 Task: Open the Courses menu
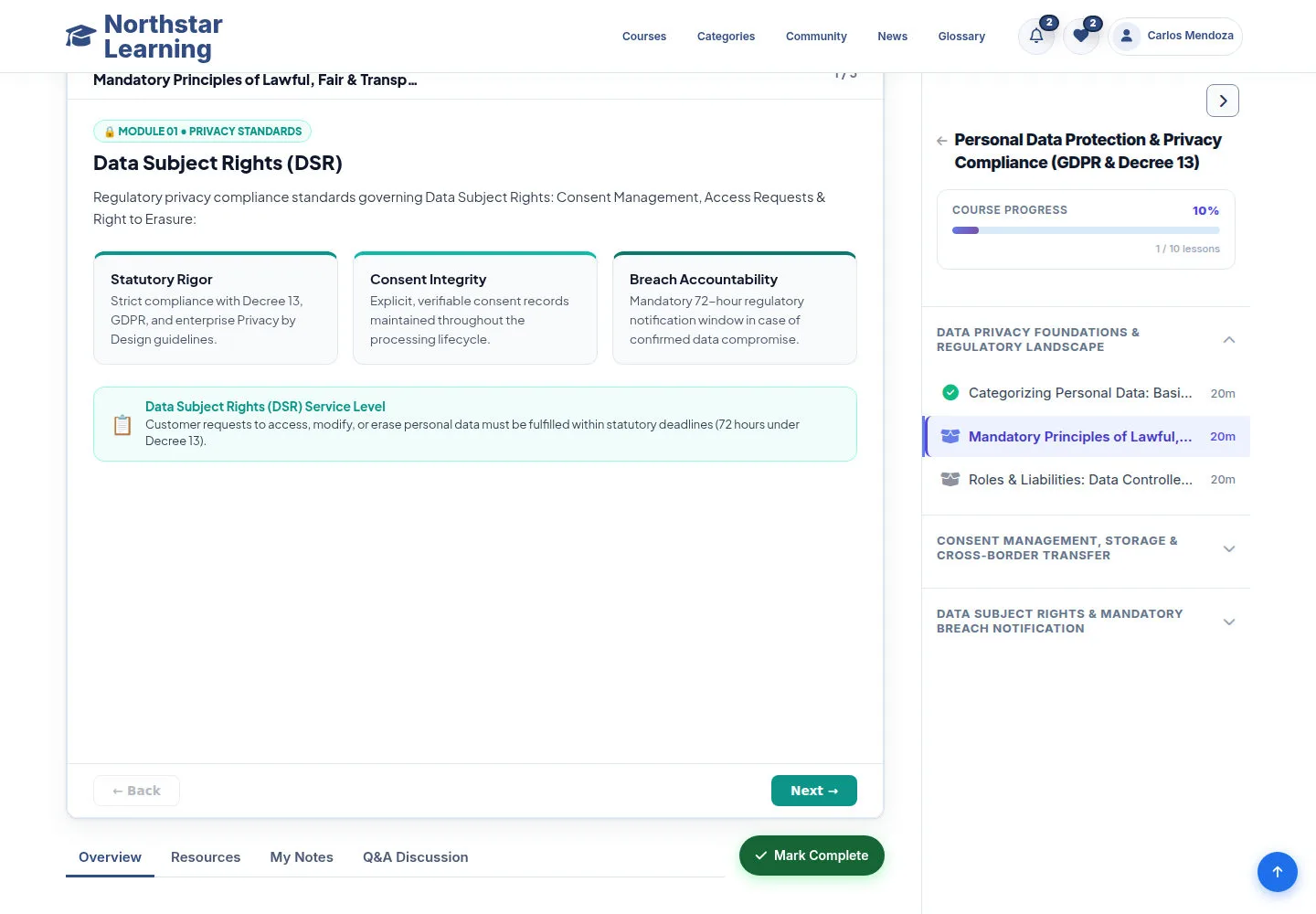644,37
